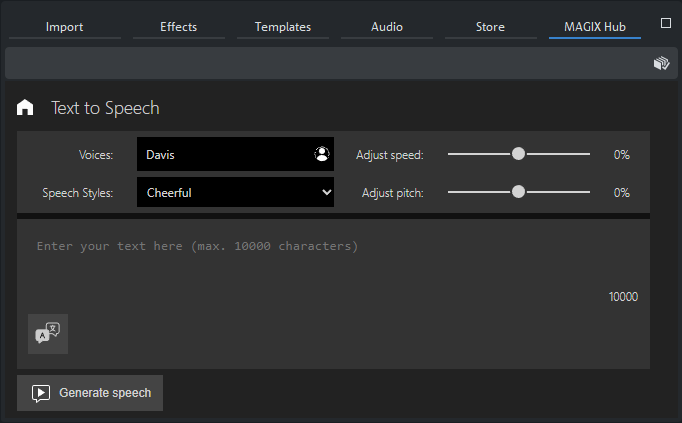Image resolution: width=682 pixels, height=423 pixels.
Task: Click the Adjust speed slider handle
Action: (x=518, y=154)
